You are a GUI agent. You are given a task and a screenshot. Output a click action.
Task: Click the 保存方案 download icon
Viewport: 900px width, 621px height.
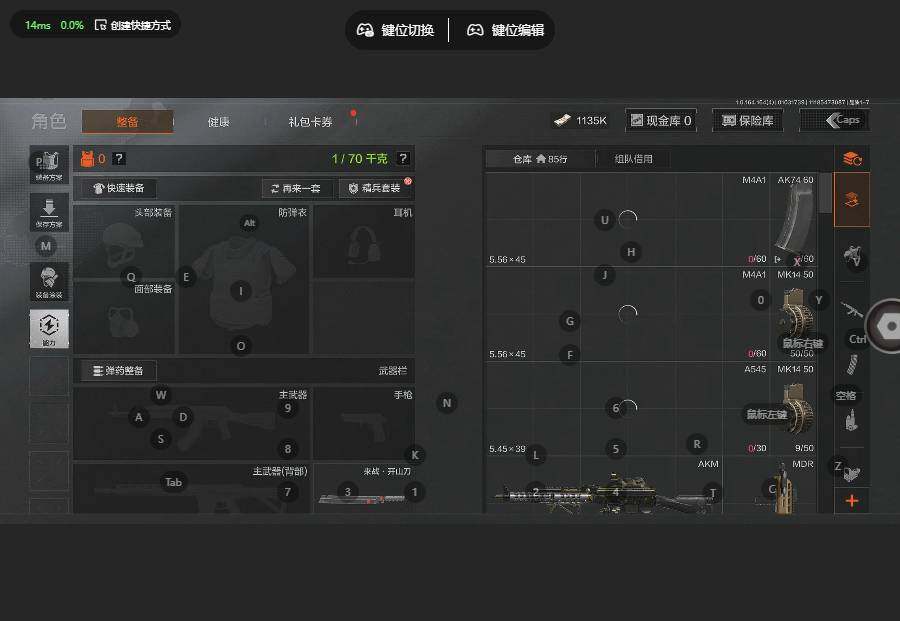50,213
